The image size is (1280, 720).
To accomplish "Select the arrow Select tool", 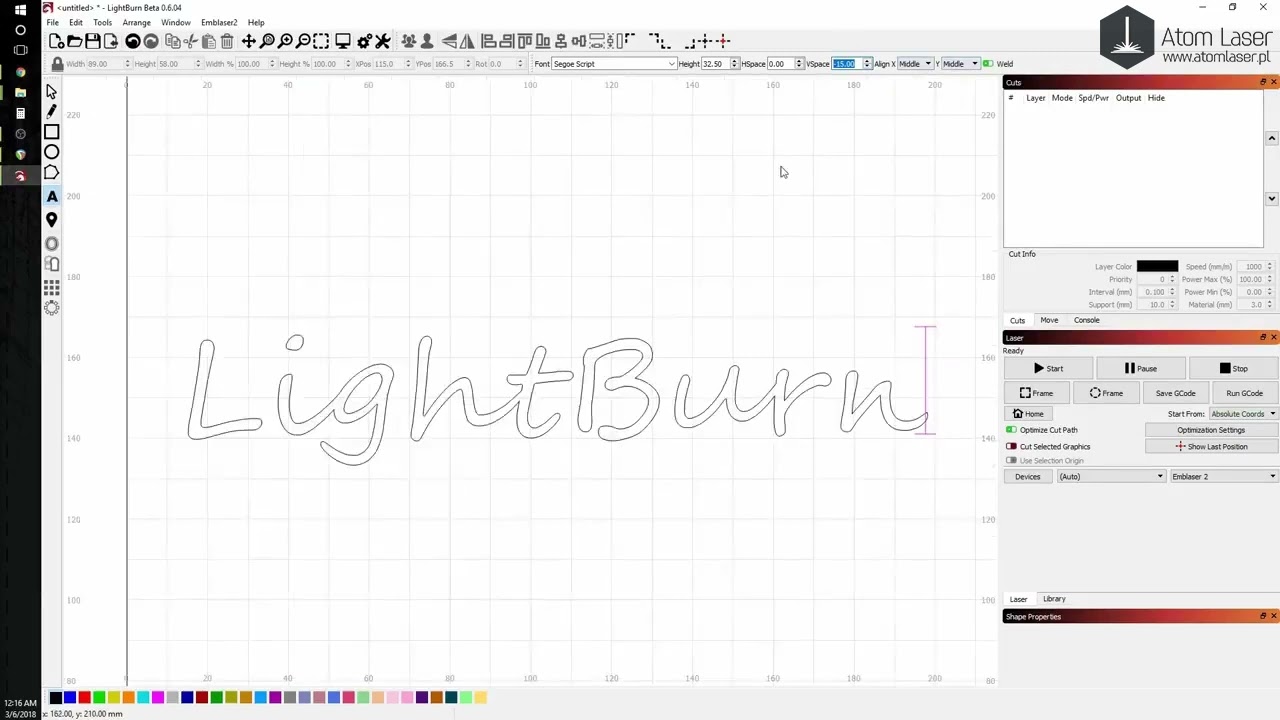I will pyautogui.click(x=52, y=91).
